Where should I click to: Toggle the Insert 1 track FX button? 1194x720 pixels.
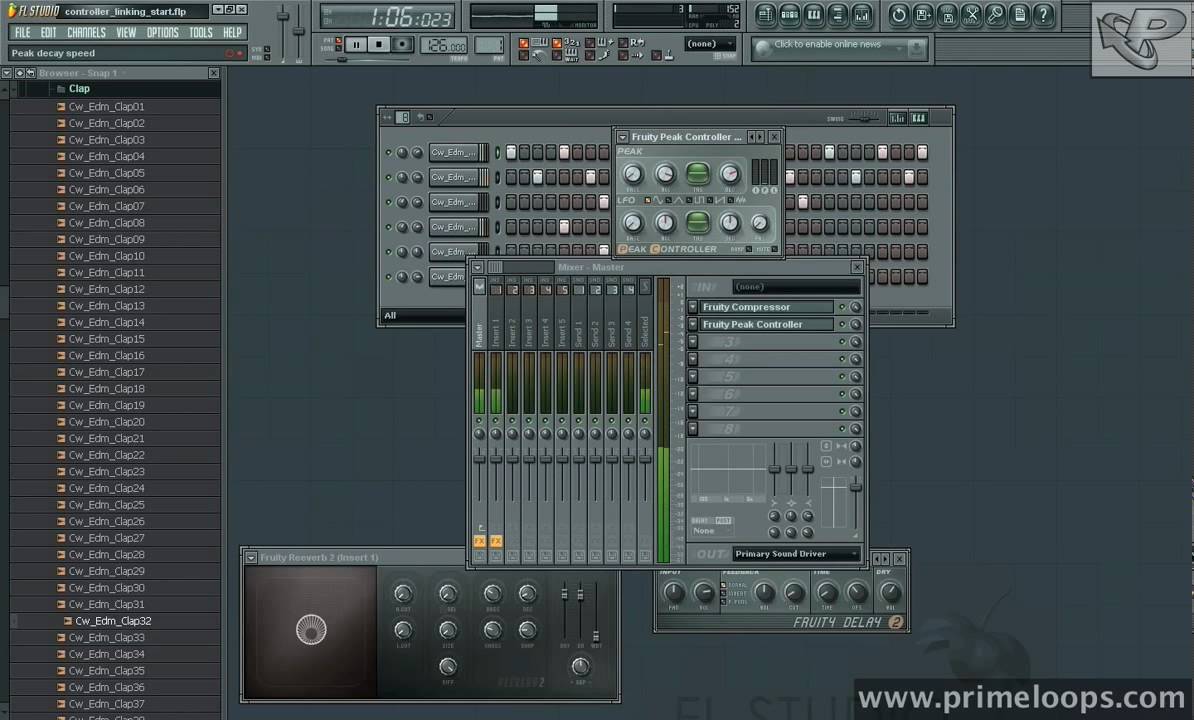pos(496,541)
